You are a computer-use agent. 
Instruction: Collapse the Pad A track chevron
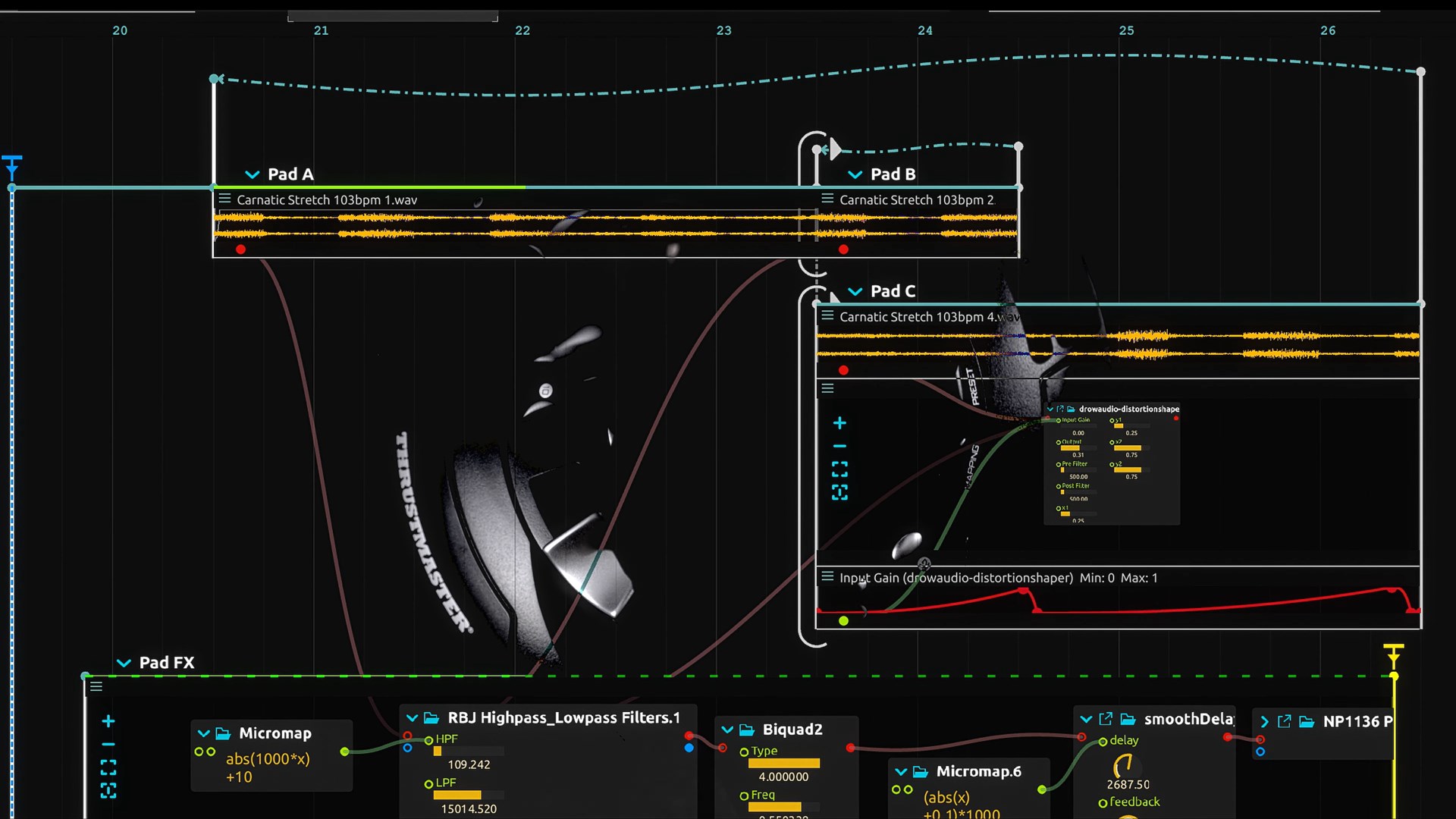253,174
